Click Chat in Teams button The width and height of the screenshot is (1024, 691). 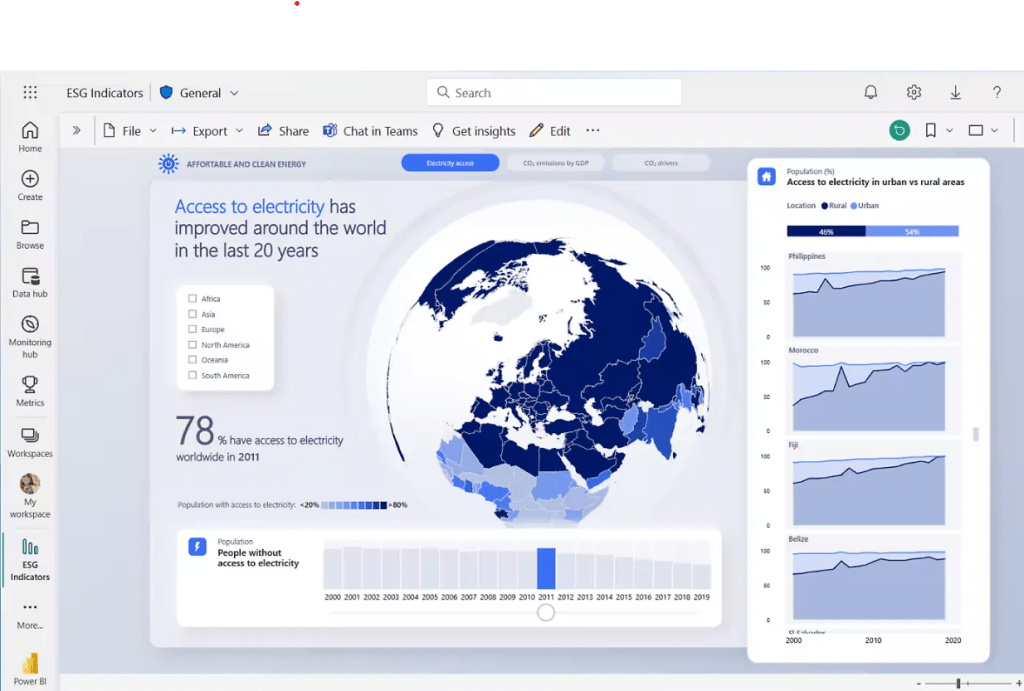coord(370,131)
